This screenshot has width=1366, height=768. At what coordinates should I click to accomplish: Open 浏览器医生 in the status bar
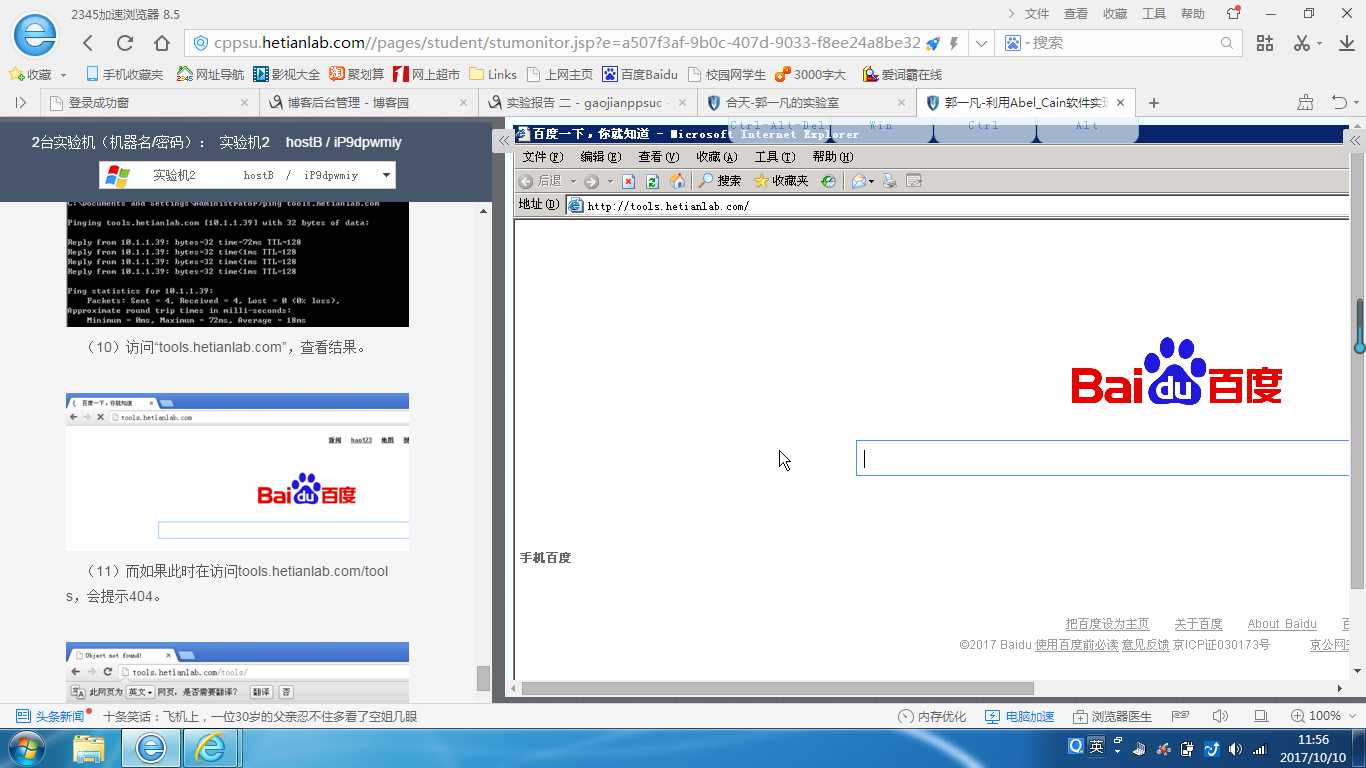pyautogui.click(x=1112, y=716)
